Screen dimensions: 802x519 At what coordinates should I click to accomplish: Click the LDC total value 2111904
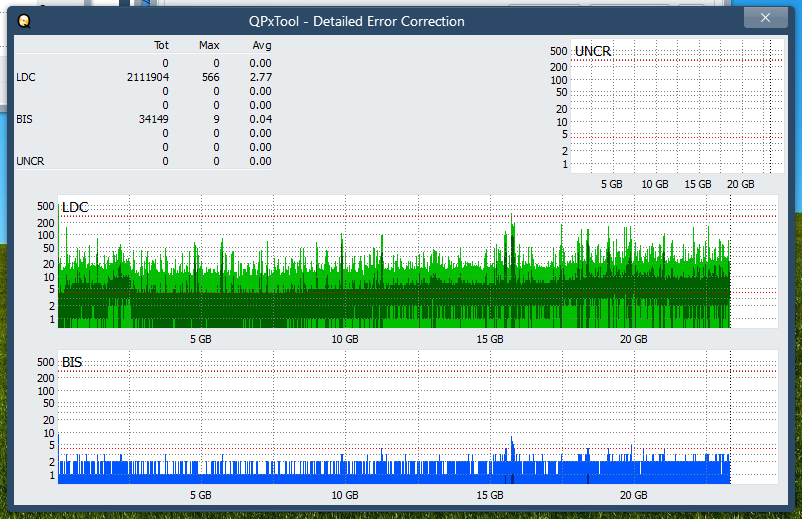coord(148,77)
